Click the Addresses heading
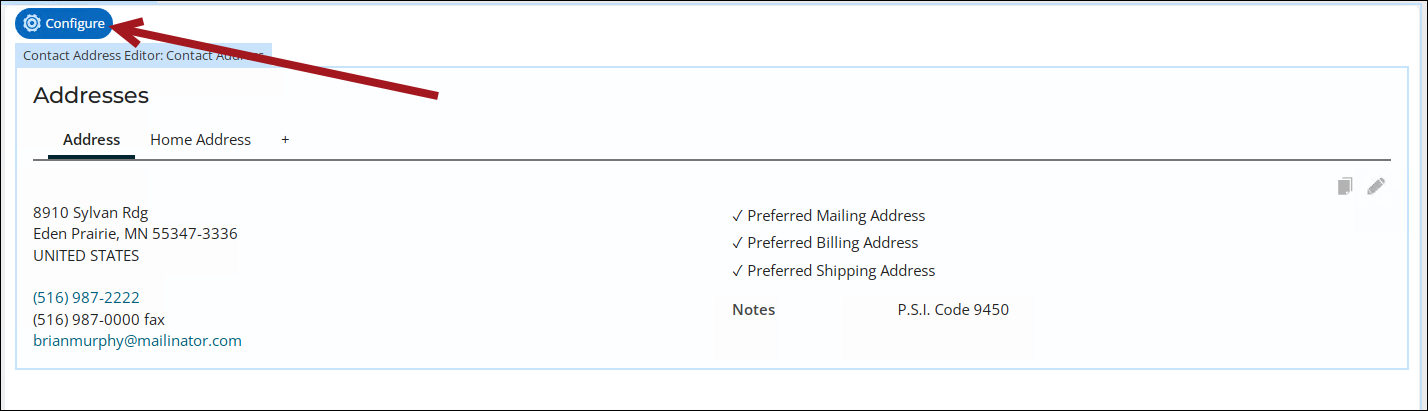Viewport: 1428px width, 411px height. pos(91,96)
